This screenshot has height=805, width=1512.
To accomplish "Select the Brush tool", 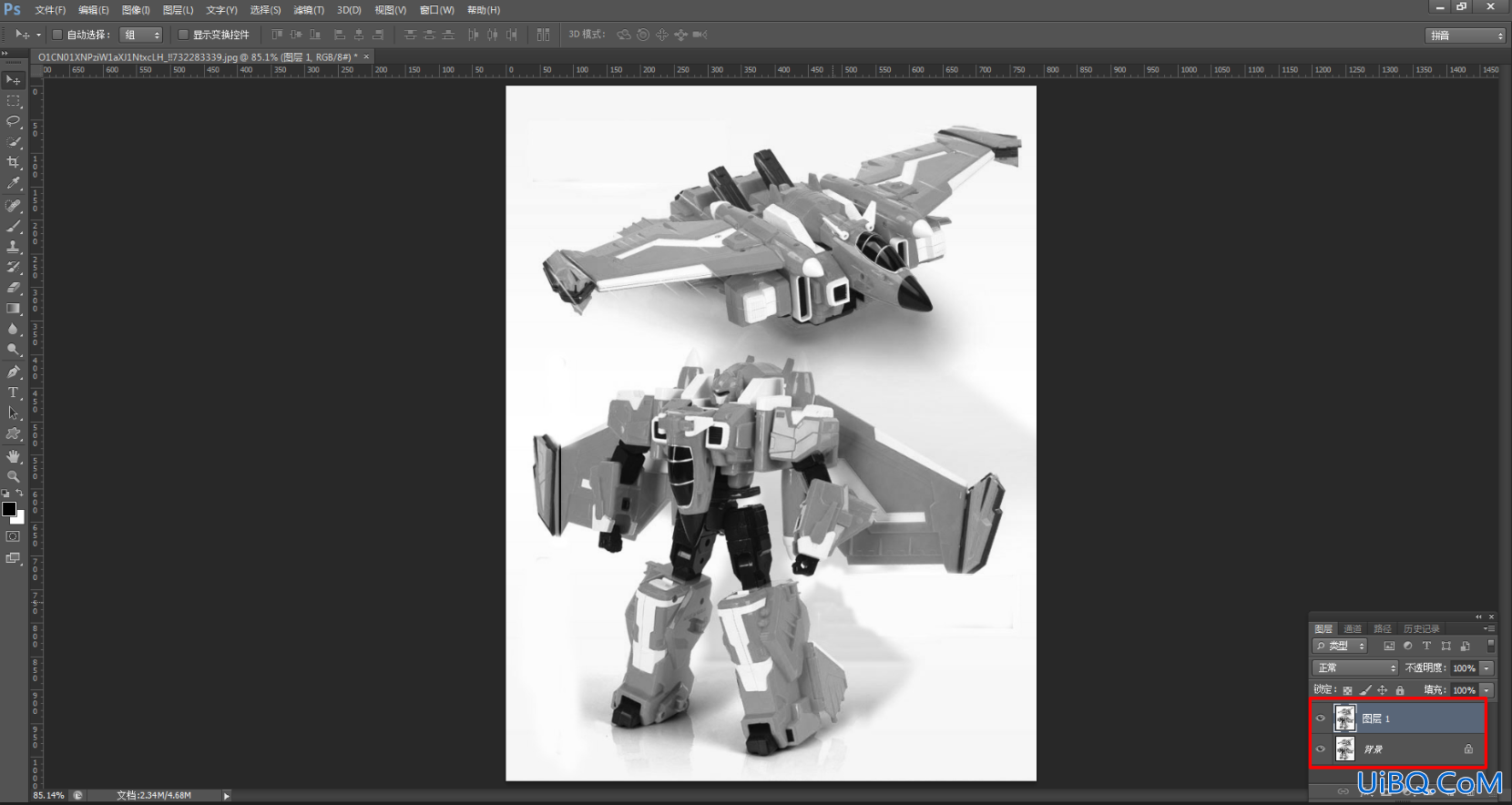I will (x=13, y=226).
